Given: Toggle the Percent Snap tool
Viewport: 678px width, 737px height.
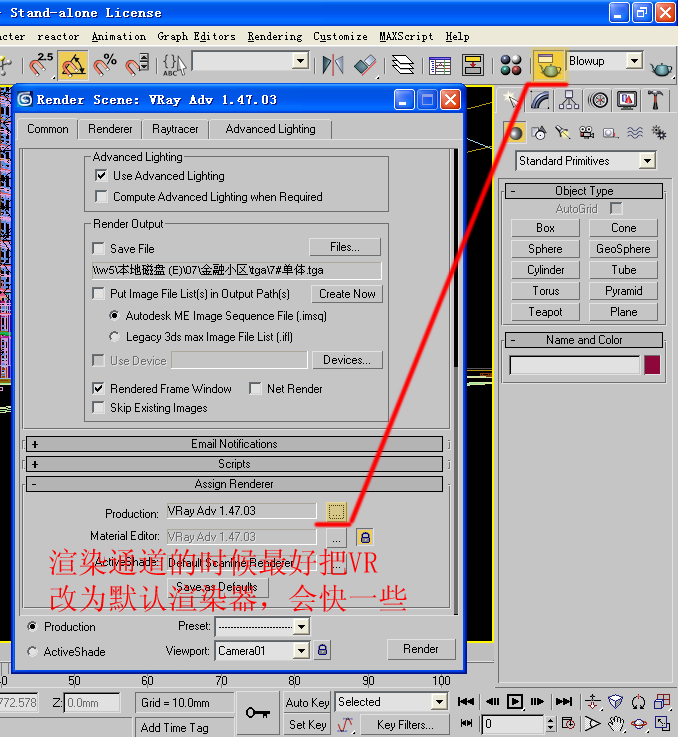Looking at the screenshot, I should click(104, 64).
